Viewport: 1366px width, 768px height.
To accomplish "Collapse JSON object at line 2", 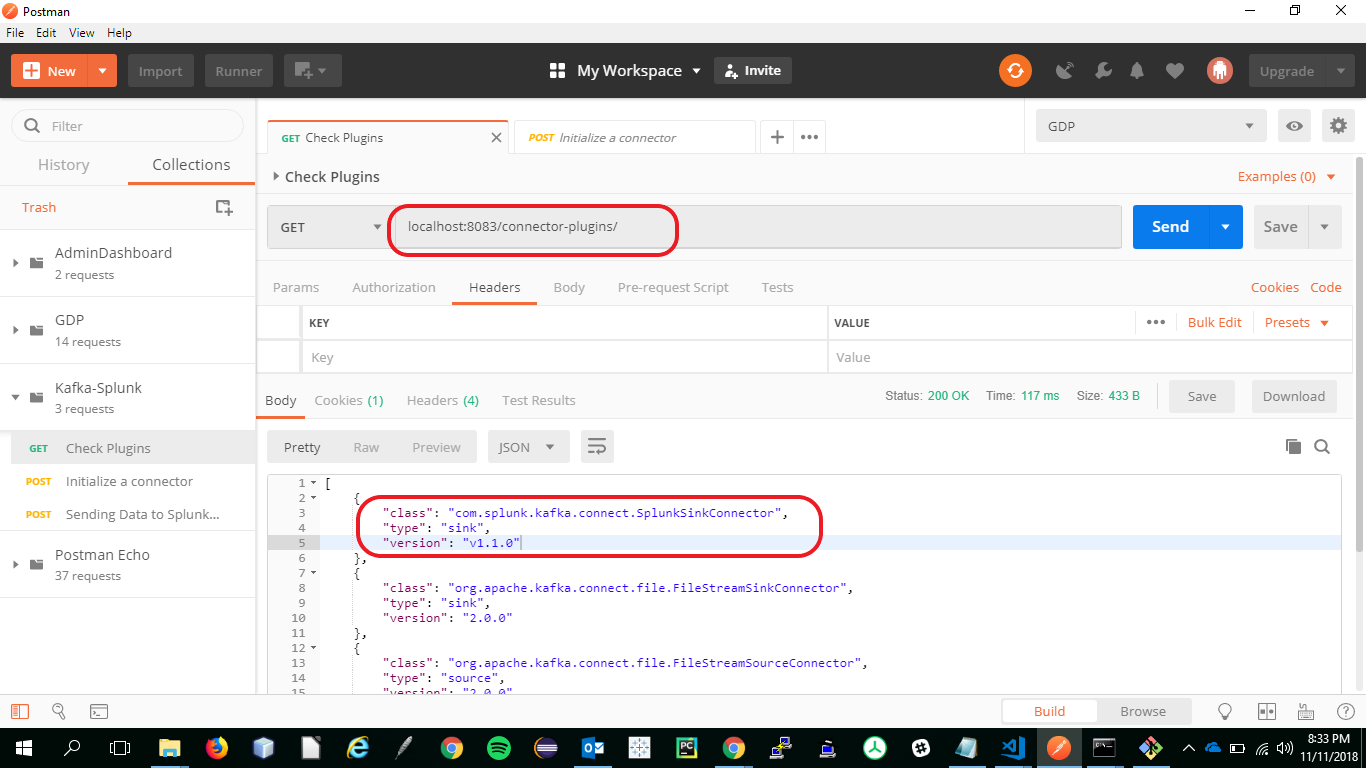I will pyautogui.click(x=314, y=498).
